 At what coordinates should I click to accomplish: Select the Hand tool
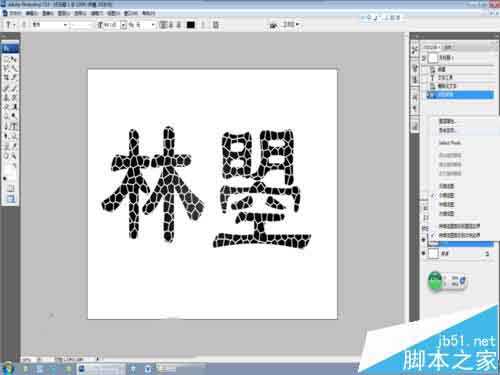click(6, 155)
